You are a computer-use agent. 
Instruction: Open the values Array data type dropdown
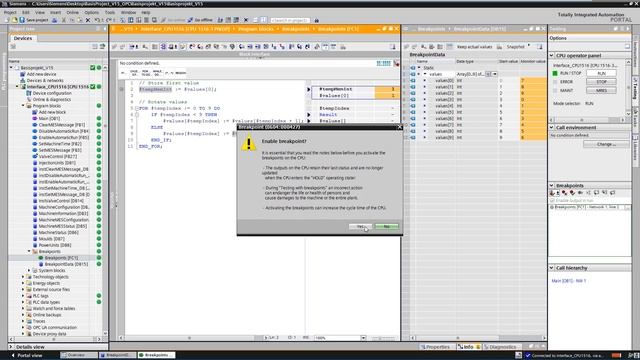point(495,74)
